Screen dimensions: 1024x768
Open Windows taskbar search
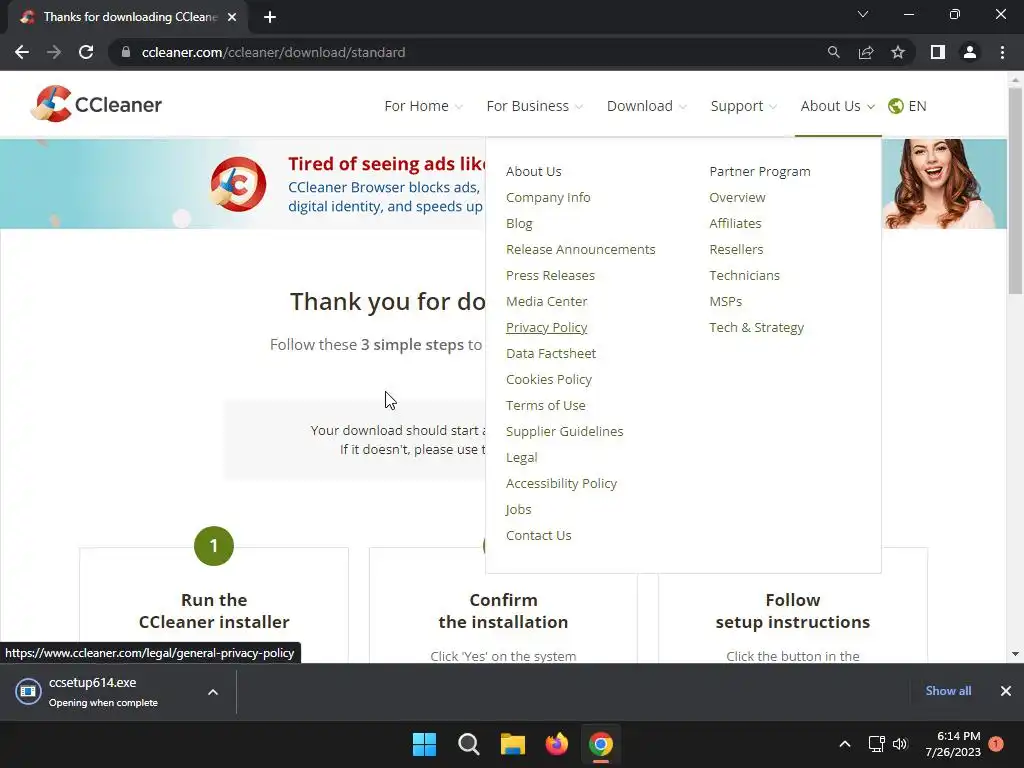469,744
